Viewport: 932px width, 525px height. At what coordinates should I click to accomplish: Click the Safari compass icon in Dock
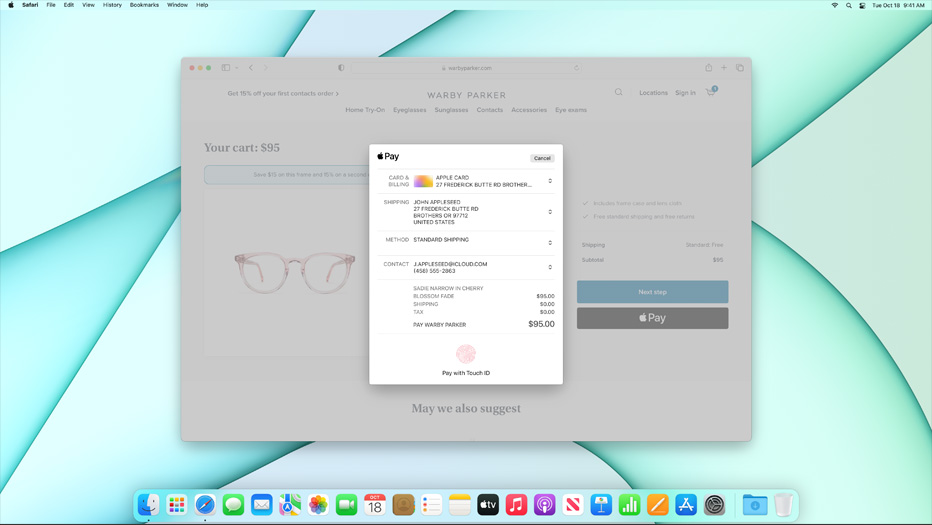click(x=205, y=505)
